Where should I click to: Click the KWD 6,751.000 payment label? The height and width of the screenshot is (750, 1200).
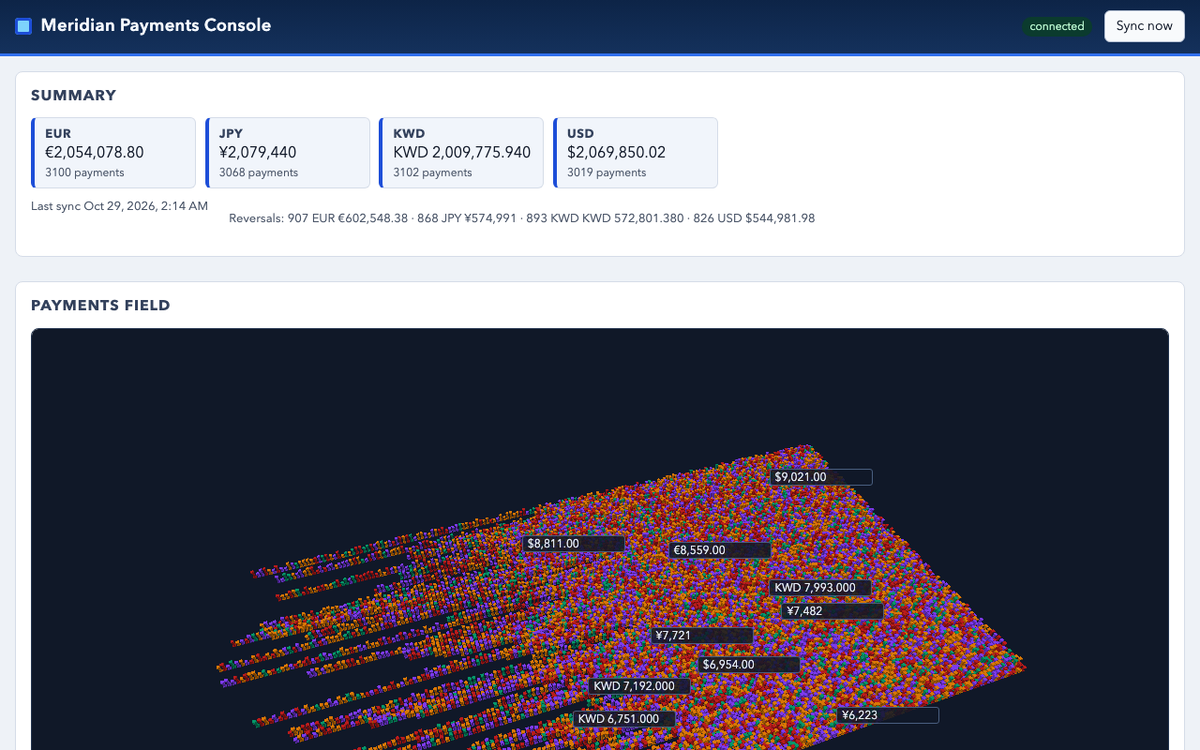[x=625, y=718]
